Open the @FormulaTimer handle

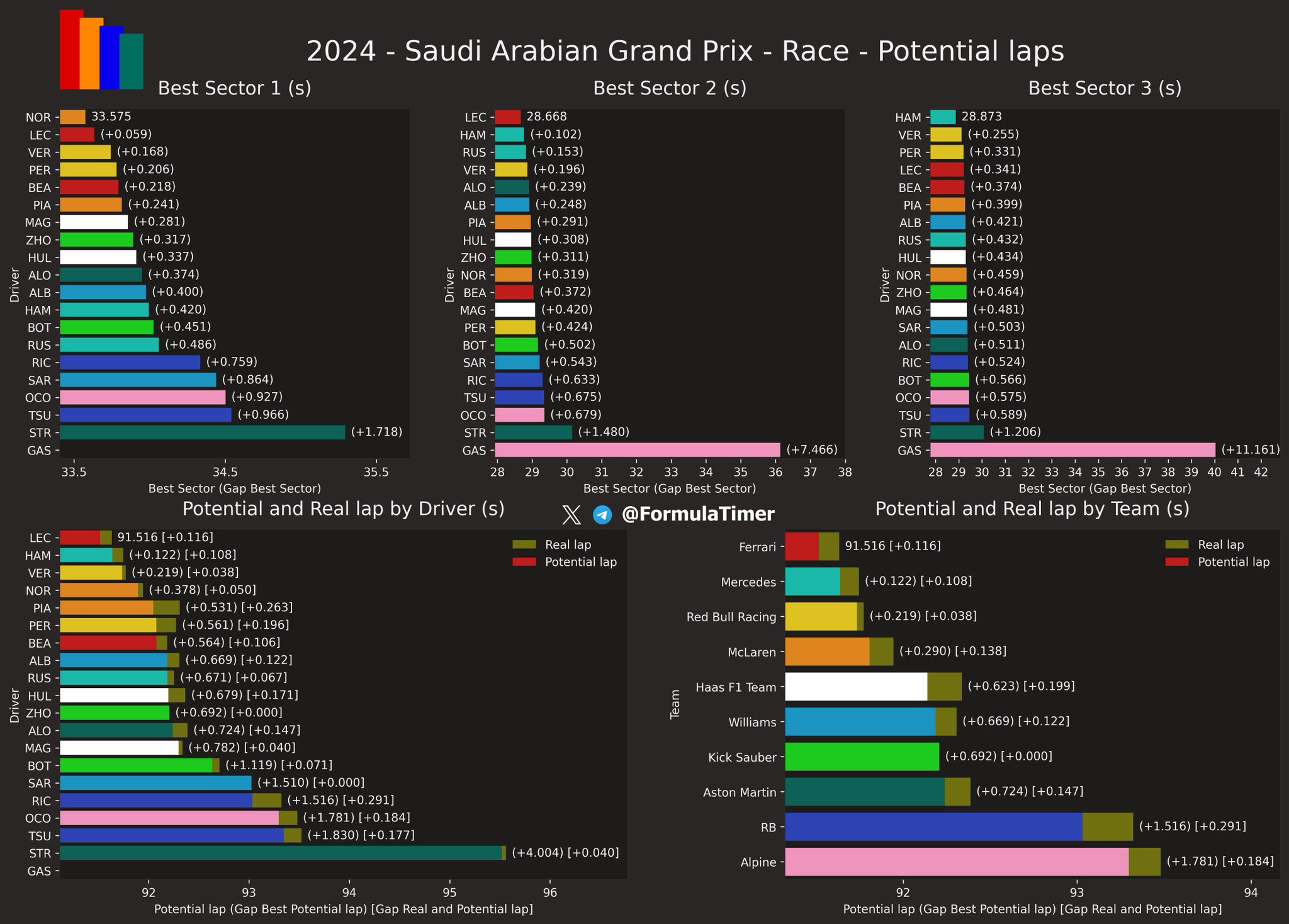(698, 514)
